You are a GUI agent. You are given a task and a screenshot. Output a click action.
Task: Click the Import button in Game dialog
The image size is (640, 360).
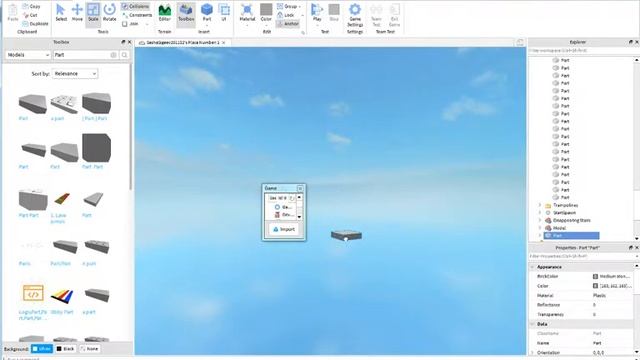coord(284,229)
